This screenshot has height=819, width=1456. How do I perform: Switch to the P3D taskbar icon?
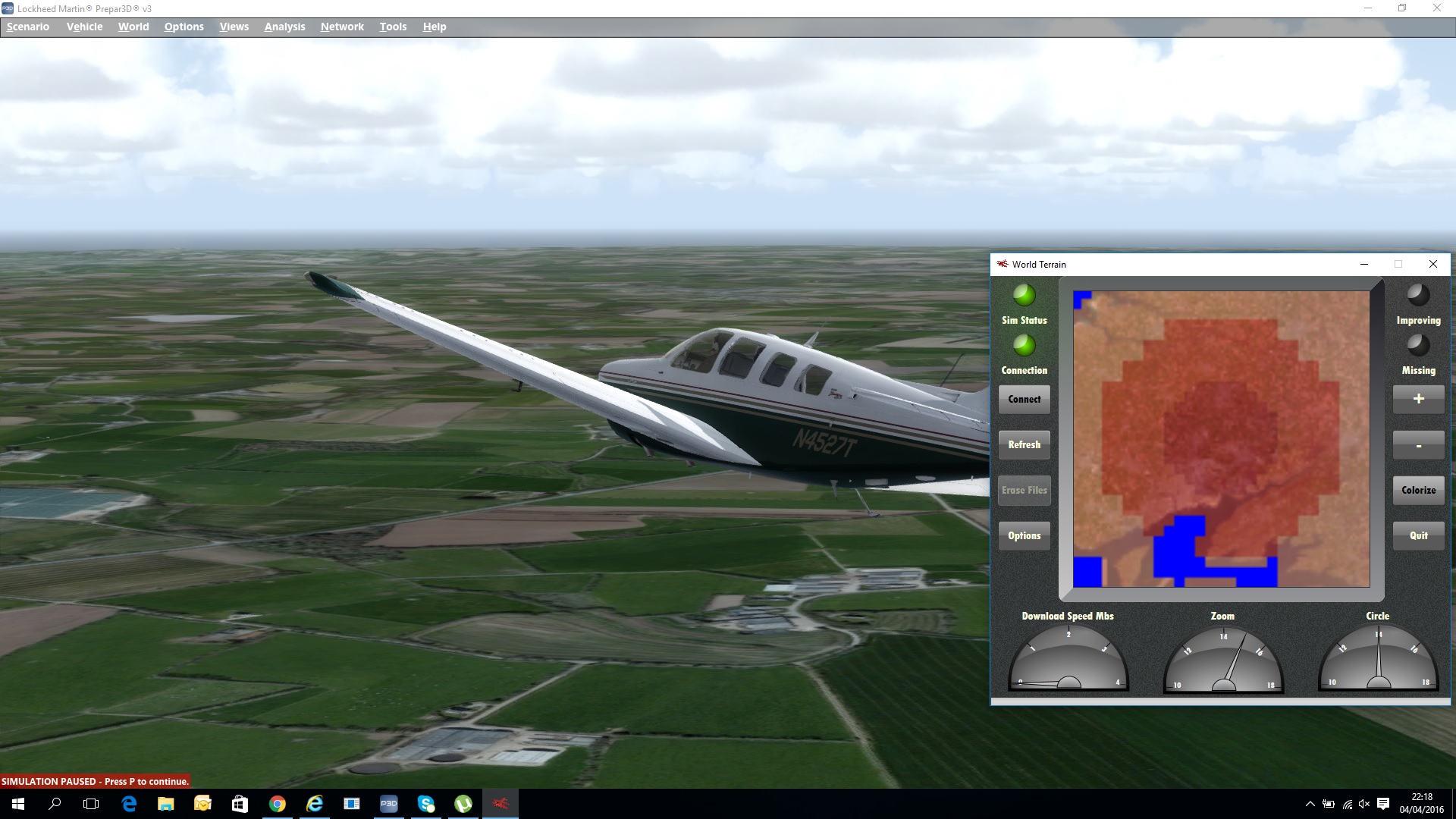pos(389,804)
